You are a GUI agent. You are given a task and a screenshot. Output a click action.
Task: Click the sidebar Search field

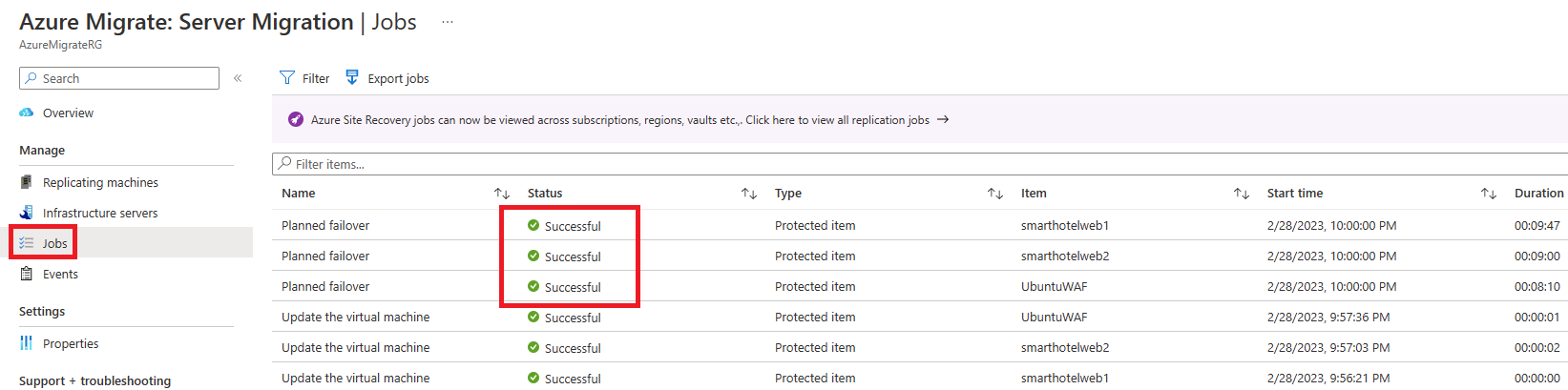point(119,78)
